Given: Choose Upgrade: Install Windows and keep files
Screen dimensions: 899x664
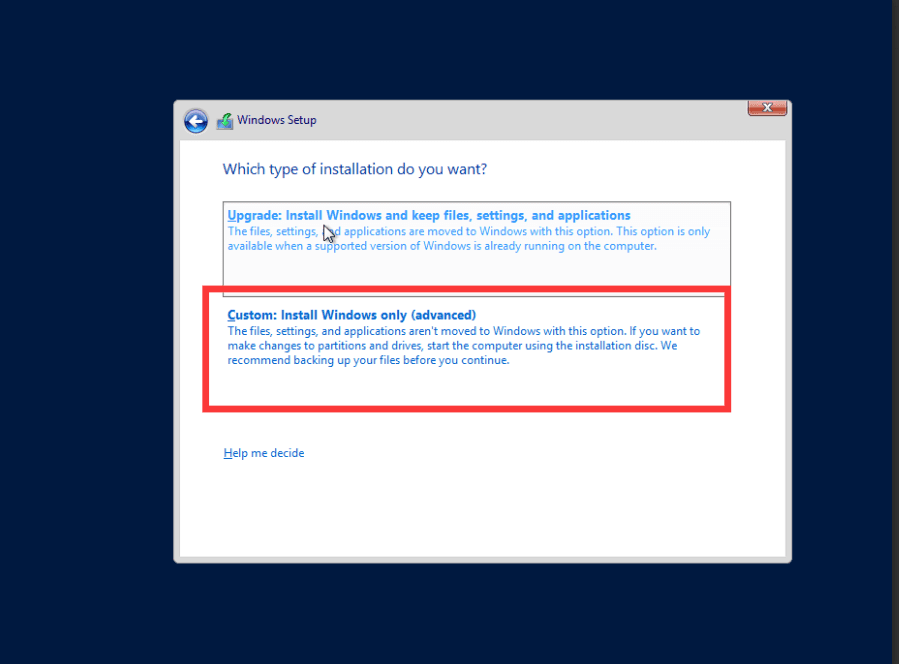Looking at the screenshot, I should point(476,248).
